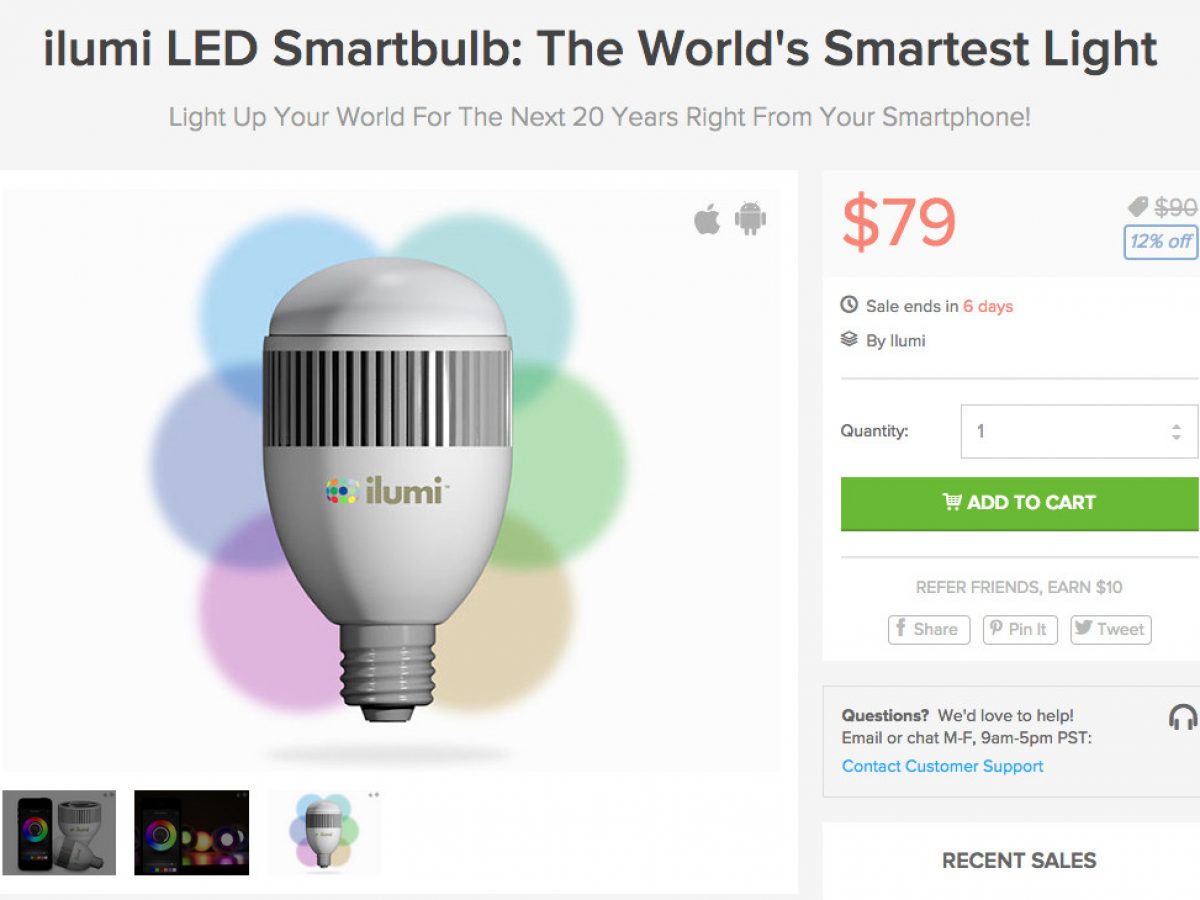1200x900 pixels.
Task: Click the price tag icon
Action: (x=1137, y=207)
